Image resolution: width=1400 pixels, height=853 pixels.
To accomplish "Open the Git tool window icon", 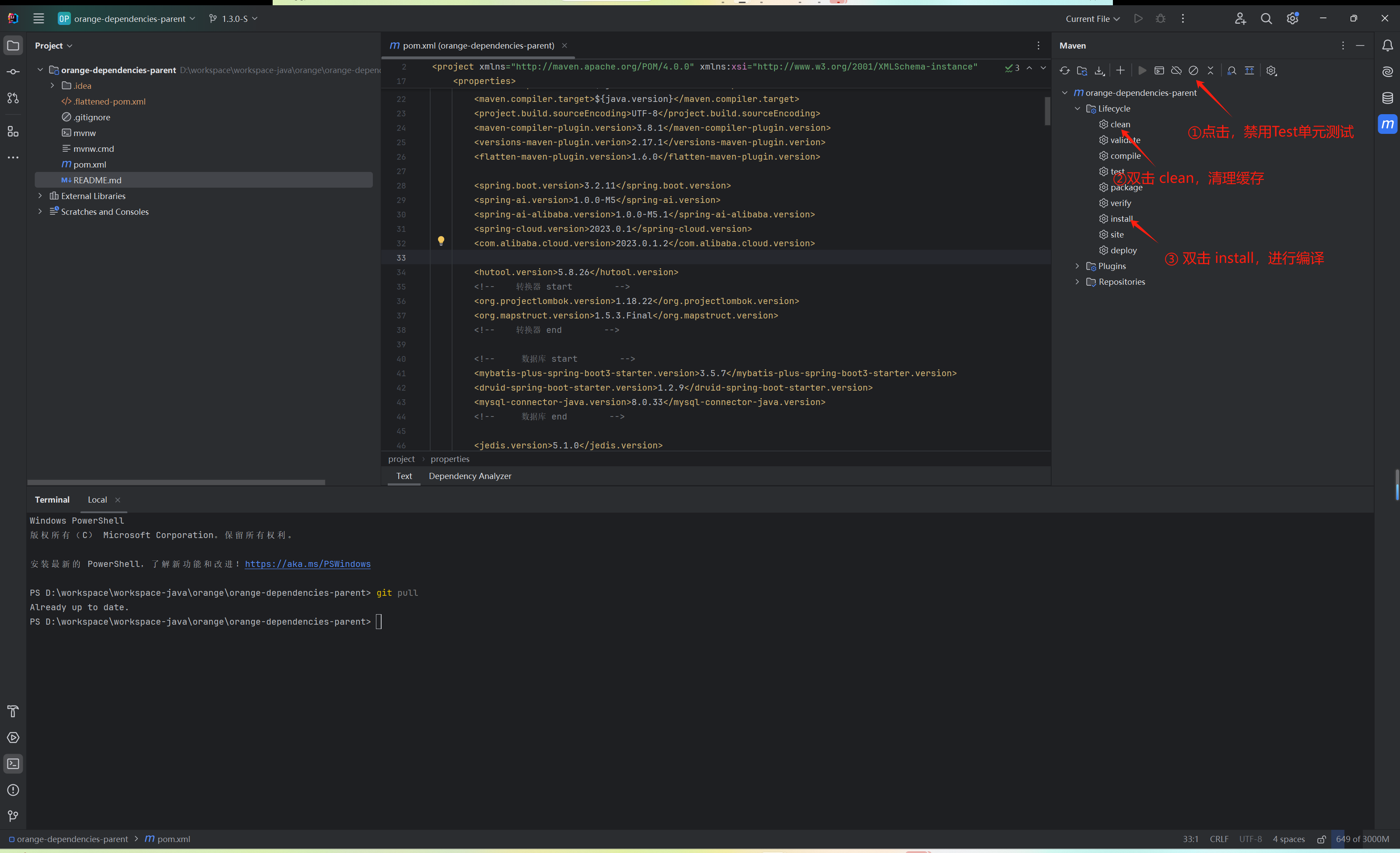I will (x=13, y=816).
